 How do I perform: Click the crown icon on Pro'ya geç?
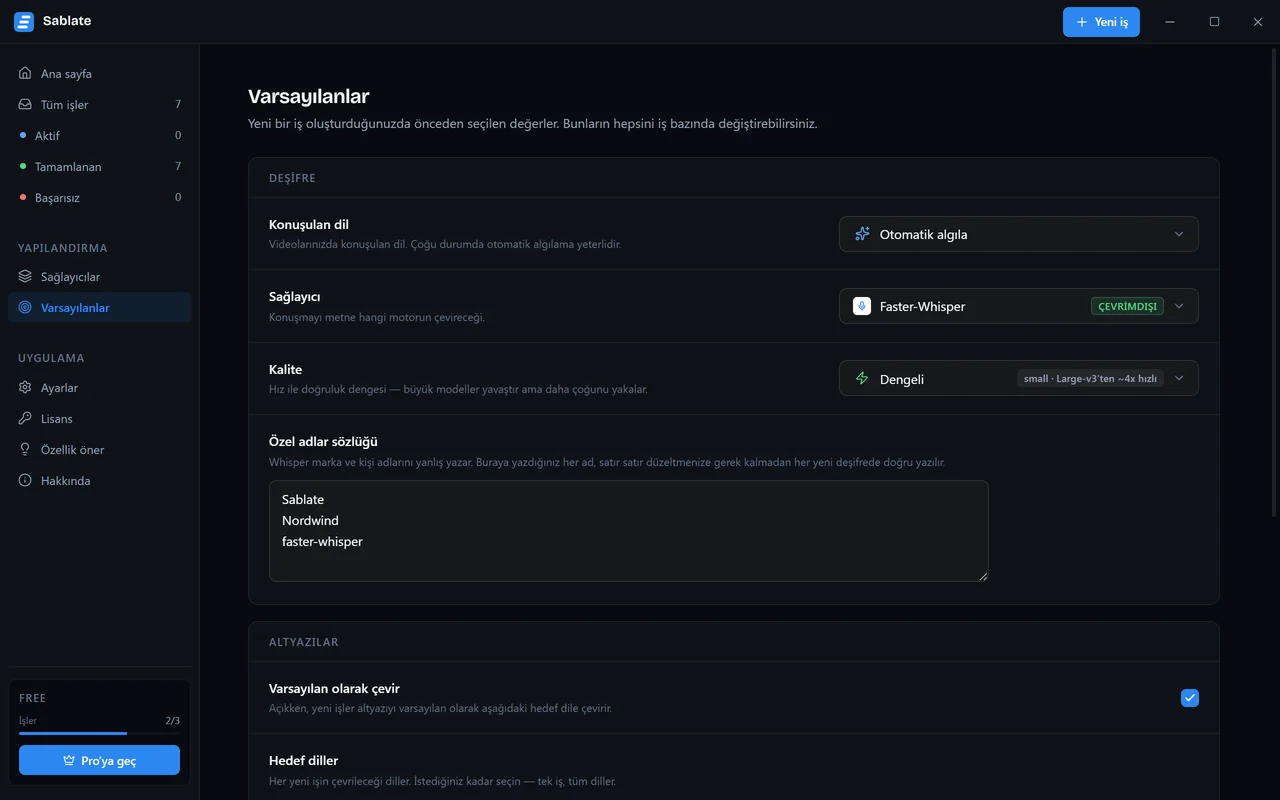69,760
